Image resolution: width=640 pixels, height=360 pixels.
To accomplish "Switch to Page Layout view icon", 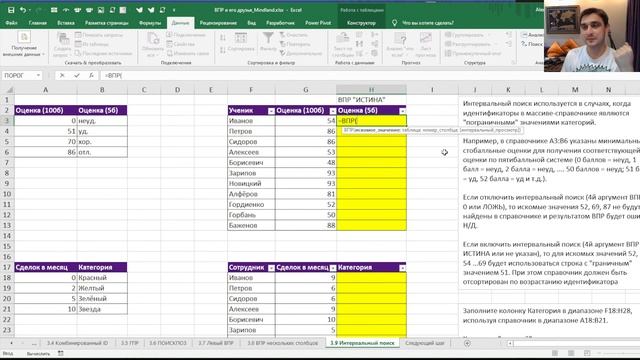I will tap(571, 353).
